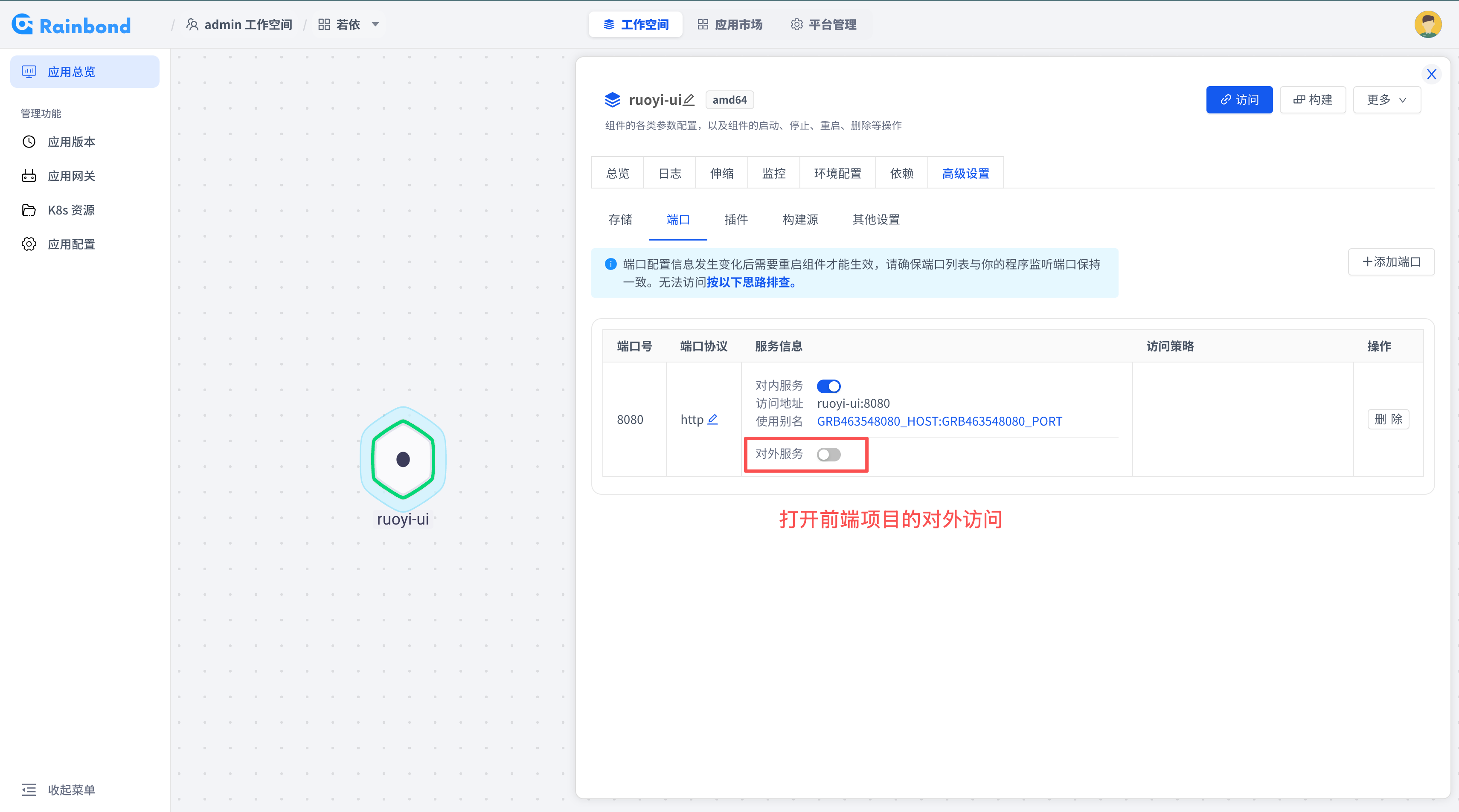Open 应用配置 sidebar item
This screenshot has height=812, width=1459.
click(85, 244)
